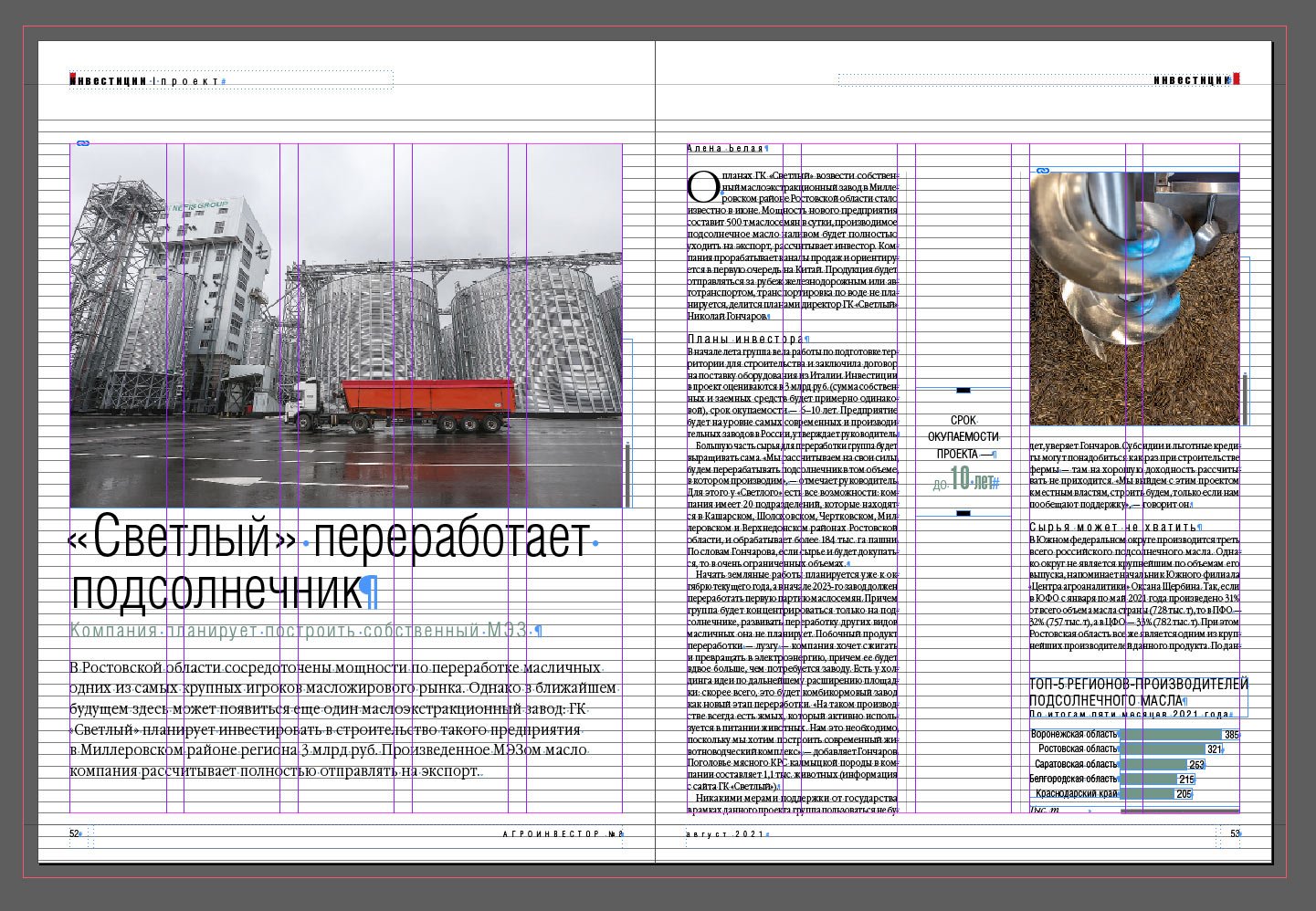
Task: Click the paragraph starting 'В Южном федеральном округе'
Action: (1134, 592)
